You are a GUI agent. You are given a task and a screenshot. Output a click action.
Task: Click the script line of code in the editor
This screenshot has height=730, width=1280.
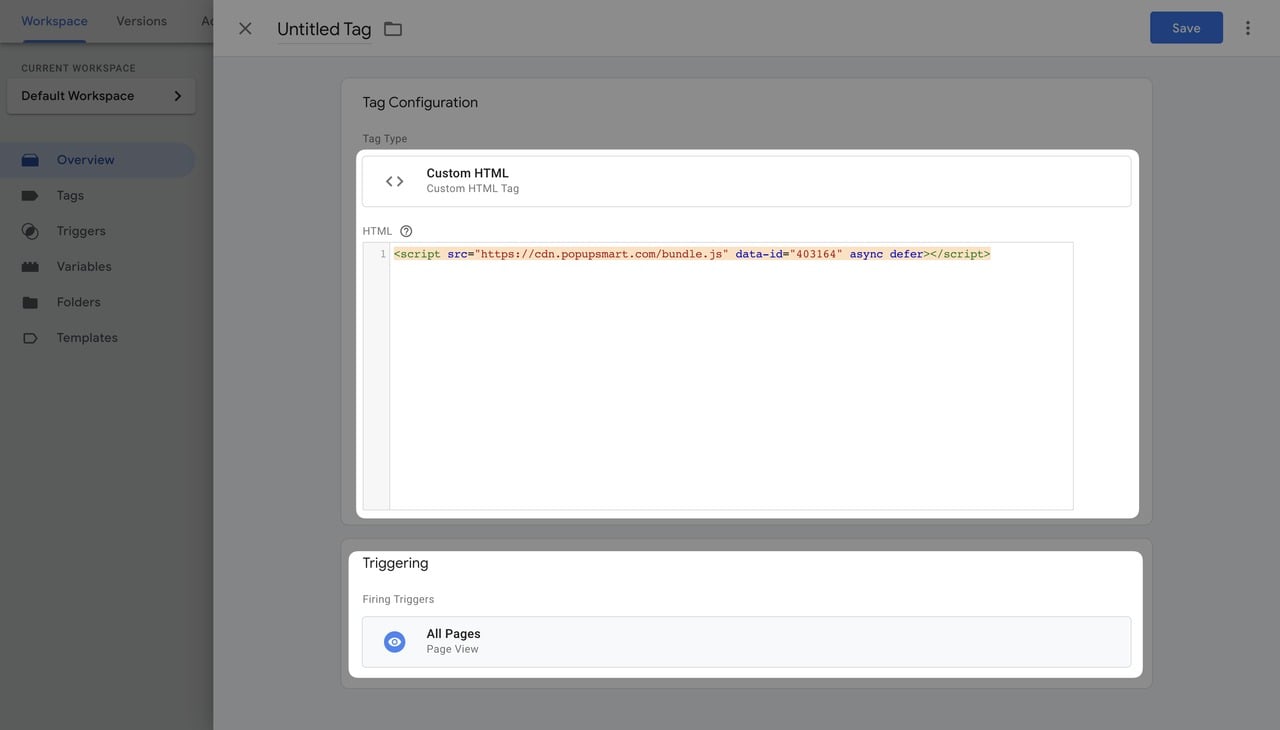[x=692, y=254]
